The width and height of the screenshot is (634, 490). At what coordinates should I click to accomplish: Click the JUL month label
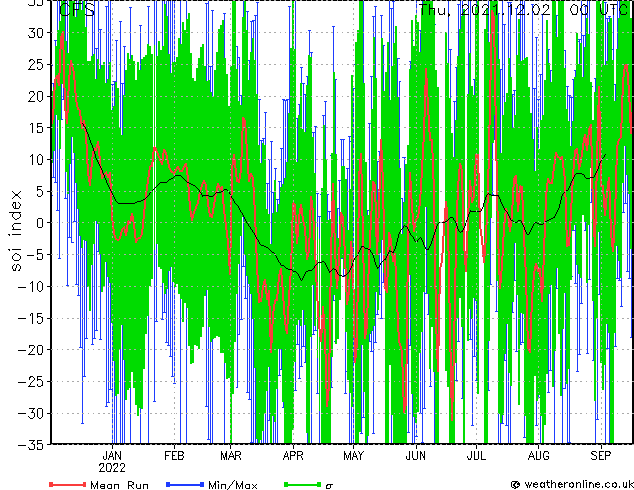click(476, 456)
